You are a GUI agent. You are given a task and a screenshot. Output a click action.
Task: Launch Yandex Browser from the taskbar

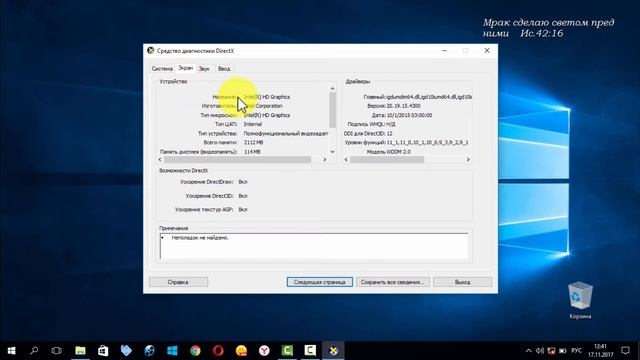[264, 350]
